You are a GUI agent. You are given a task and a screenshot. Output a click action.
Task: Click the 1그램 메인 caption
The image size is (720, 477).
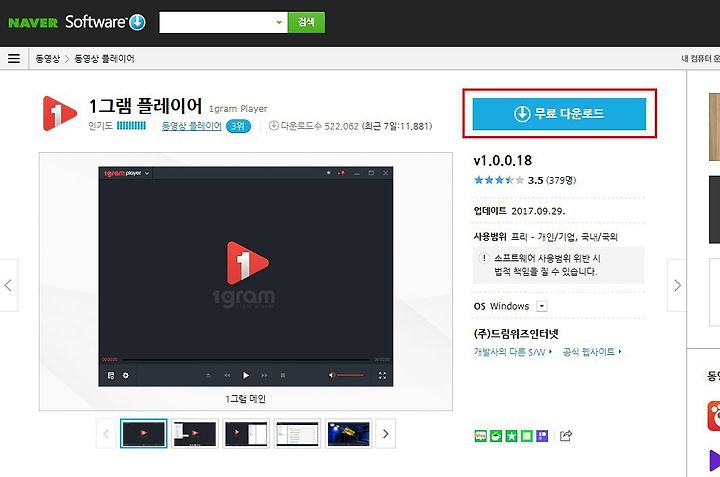[x=246, y=398]
